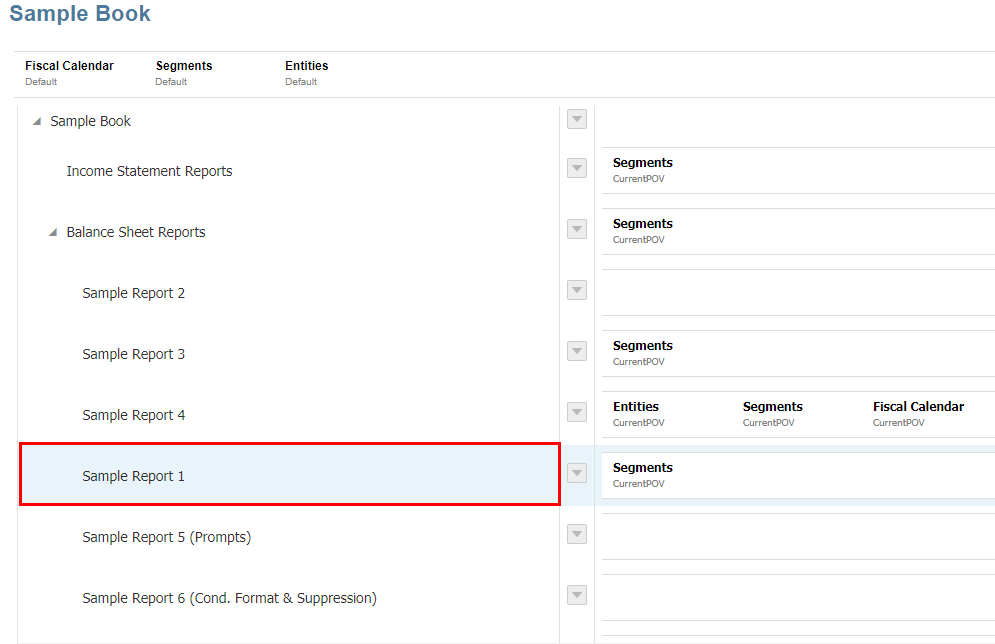Image resolution: width=995 pixels, height=644 pixels.
Task: Open Income Statement Reports action menu arrow
Action: click(x=577, y=168)
